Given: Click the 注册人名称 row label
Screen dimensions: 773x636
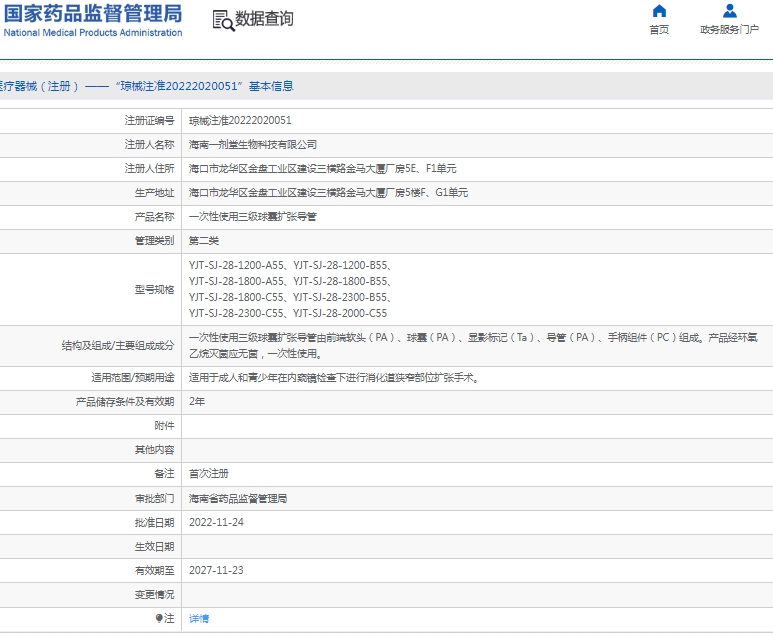Looking at the screenshot, I should [x=149, y=144].
